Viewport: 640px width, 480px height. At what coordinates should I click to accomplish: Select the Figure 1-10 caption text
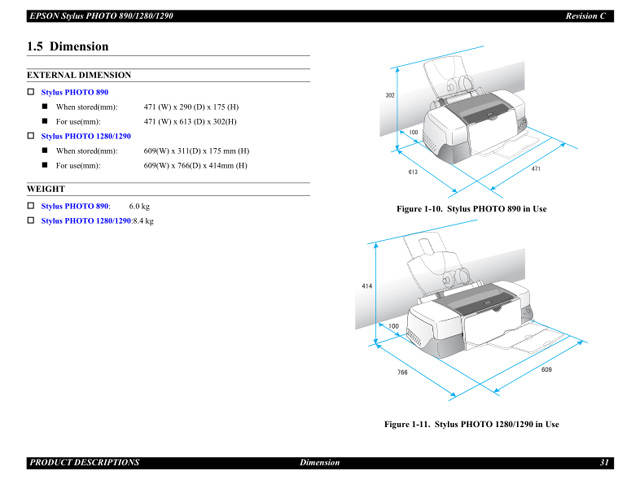(471, 209)
